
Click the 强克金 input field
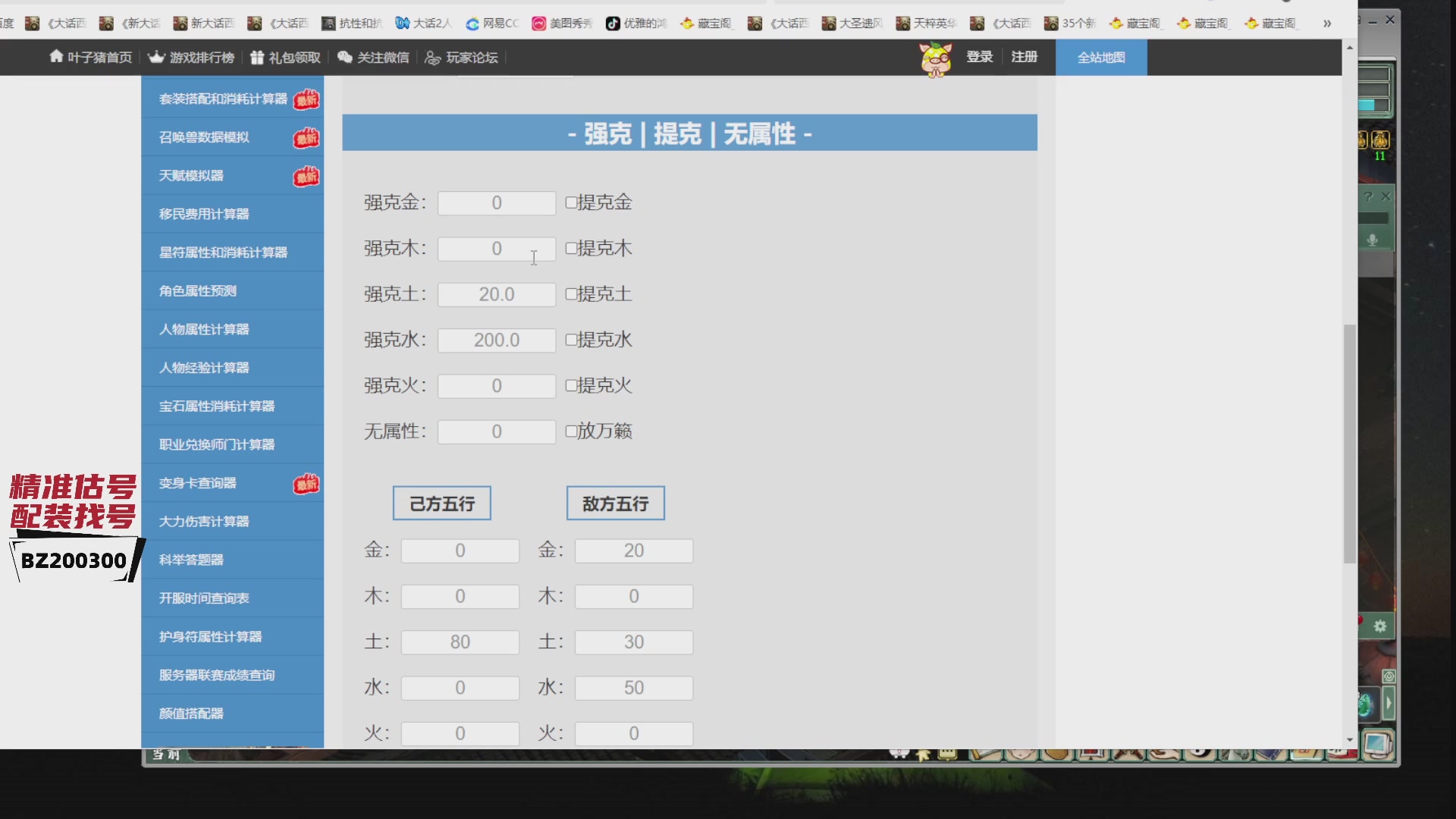(x=496, y=202)
